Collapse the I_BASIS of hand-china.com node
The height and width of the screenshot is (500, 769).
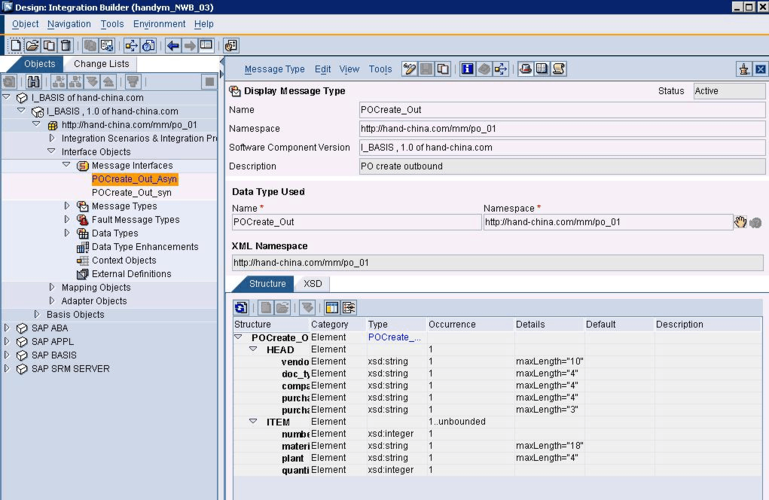pos(6,97)
